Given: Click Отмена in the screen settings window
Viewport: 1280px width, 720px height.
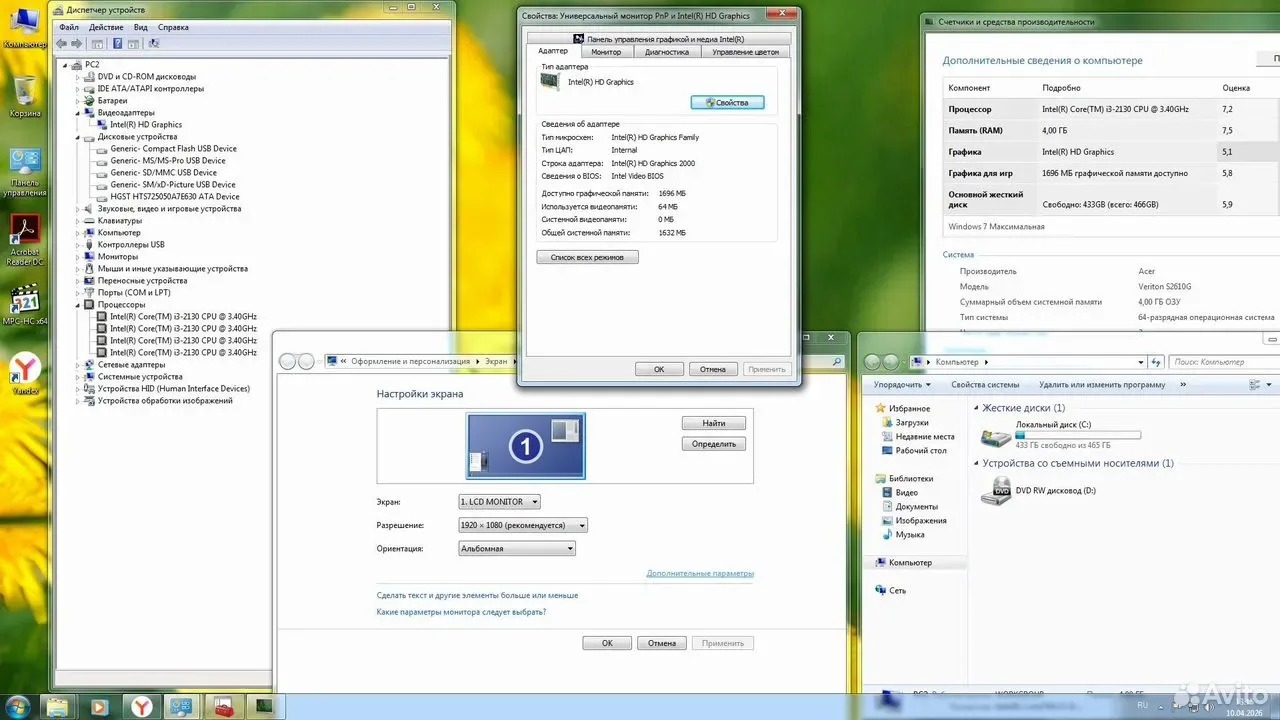Looking at the screenshot, I should 662,643.
